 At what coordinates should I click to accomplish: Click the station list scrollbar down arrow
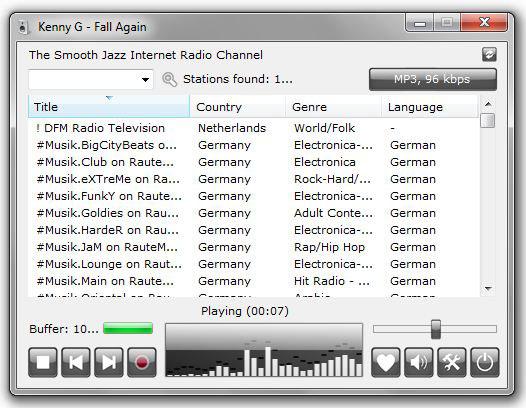488,288
